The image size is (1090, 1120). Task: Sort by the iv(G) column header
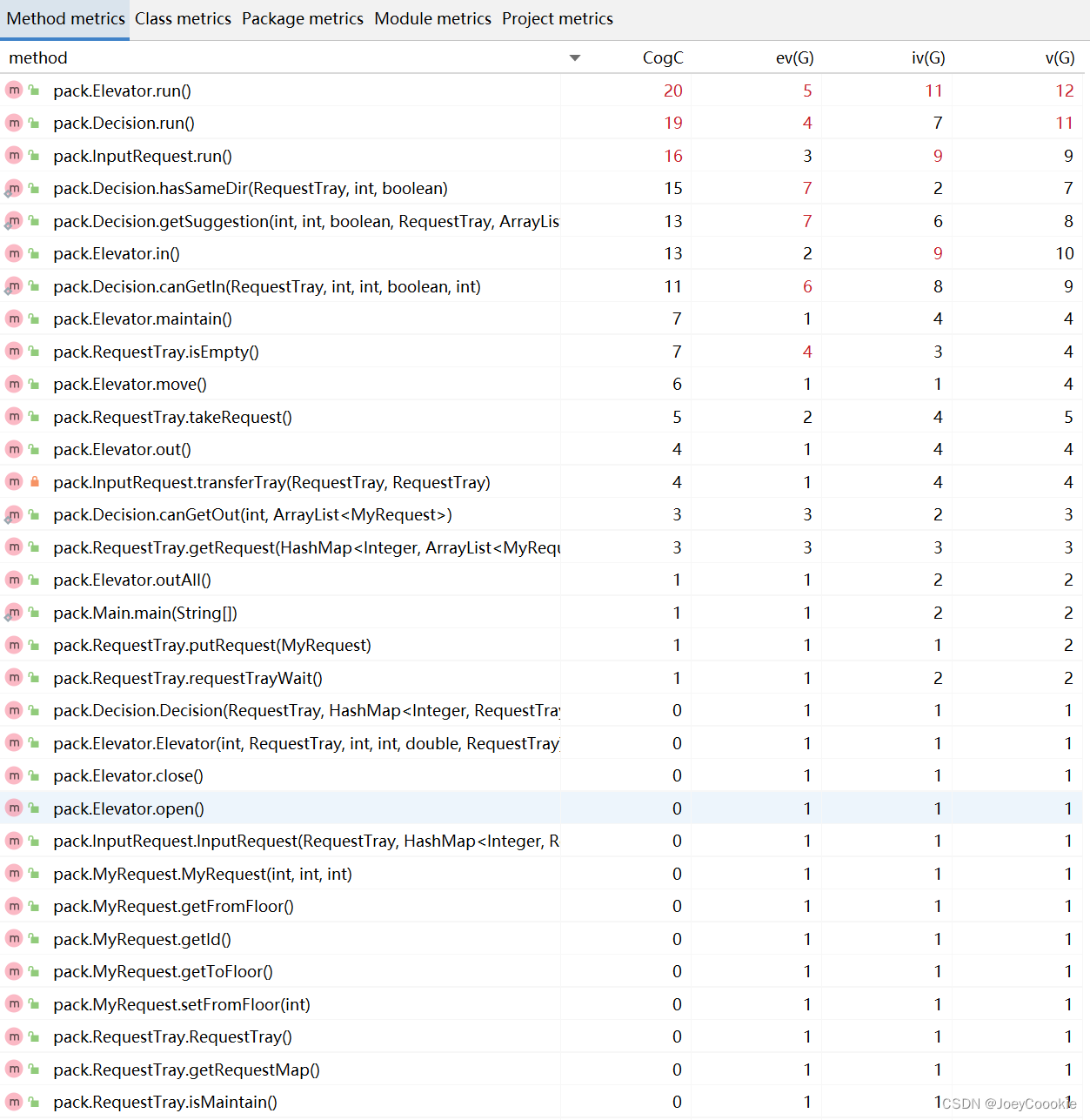928,57
